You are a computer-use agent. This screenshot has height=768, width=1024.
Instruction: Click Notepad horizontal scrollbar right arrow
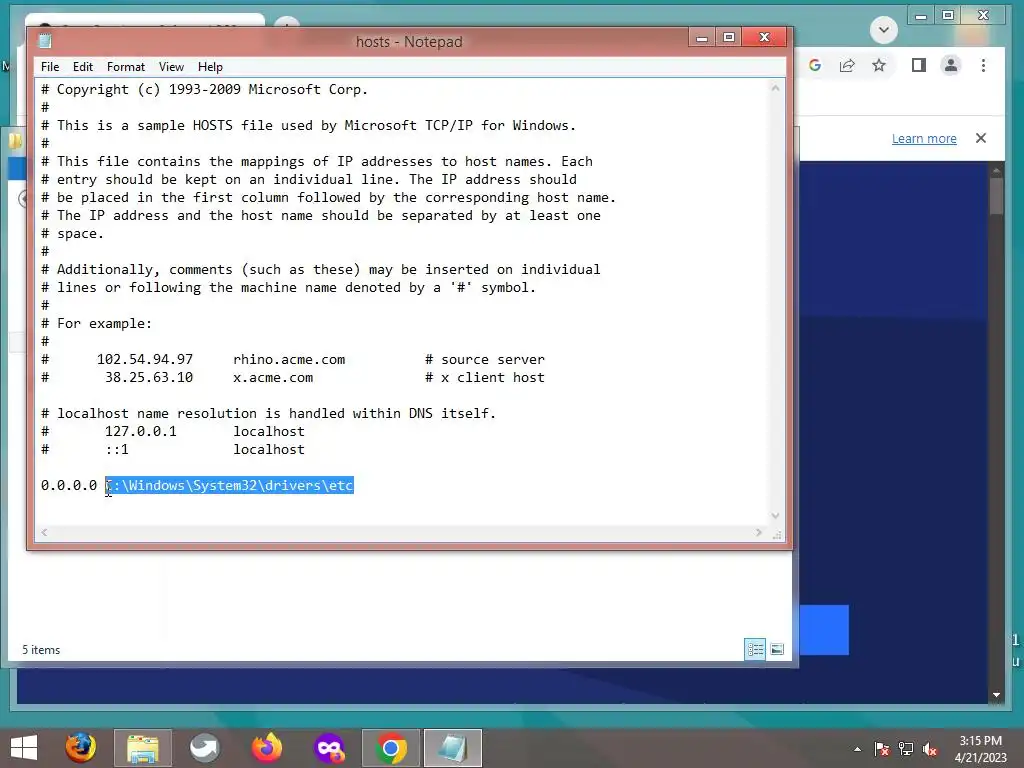(x=759, y=533)
